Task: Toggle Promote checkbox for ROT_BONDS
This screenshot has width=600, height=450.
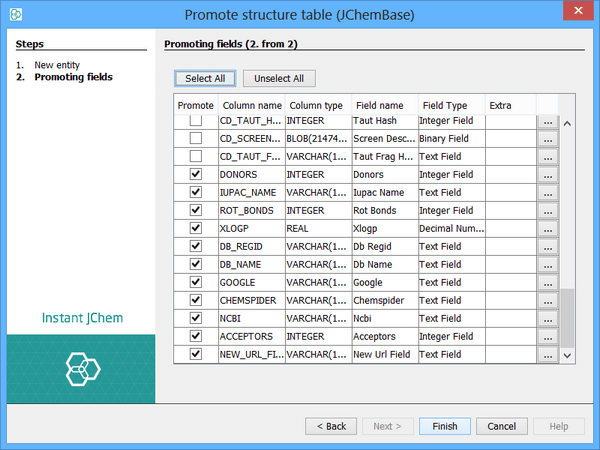Action: point(196,210)
